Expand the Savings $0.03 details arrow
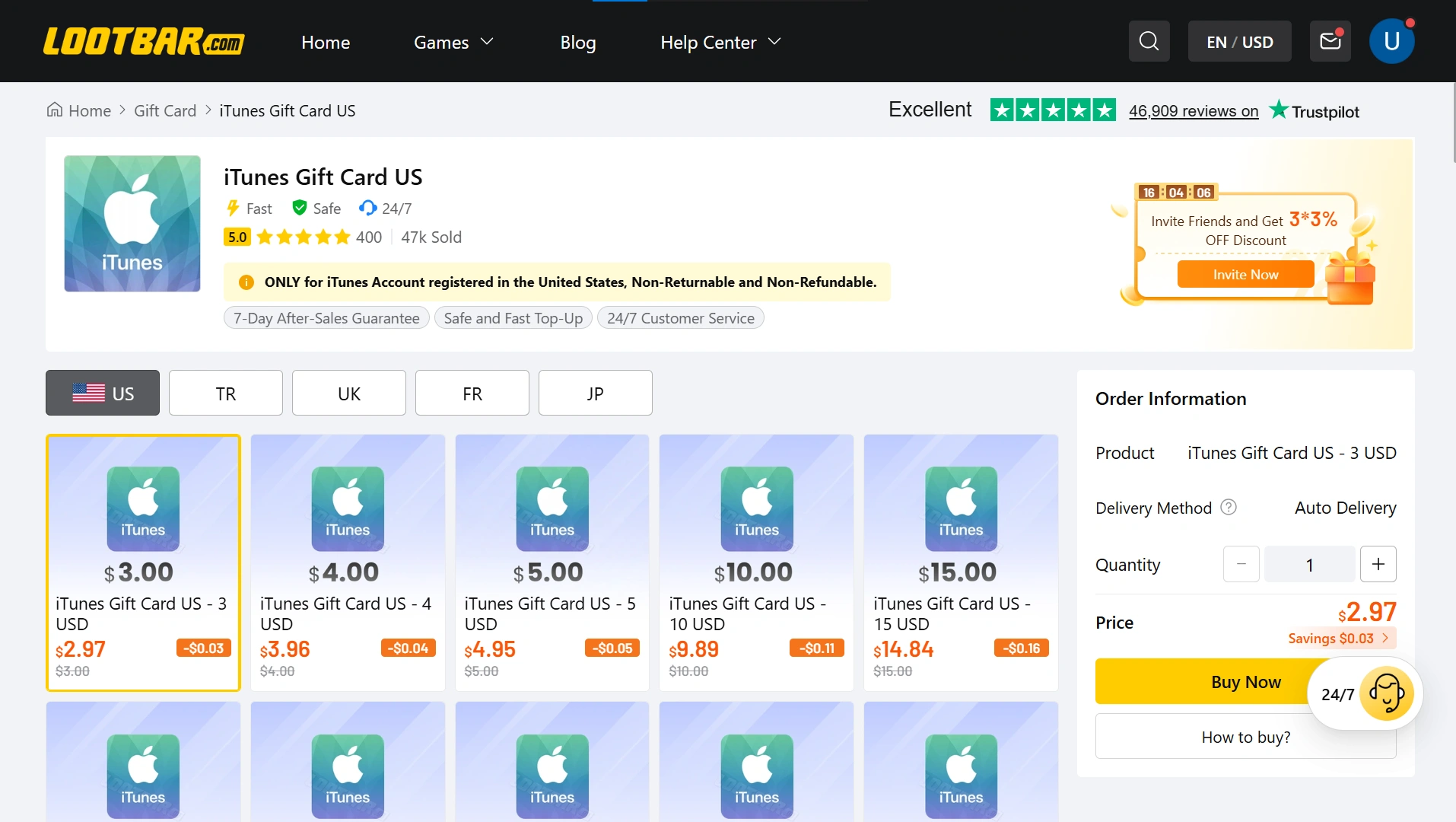Viewport: 1456px width, 822px height. click(1385, 638)
